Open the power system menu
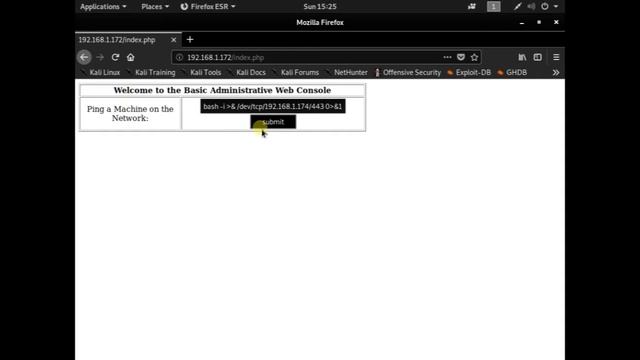The width and height of the screenshot is (640, 360). tap(549, 7)
